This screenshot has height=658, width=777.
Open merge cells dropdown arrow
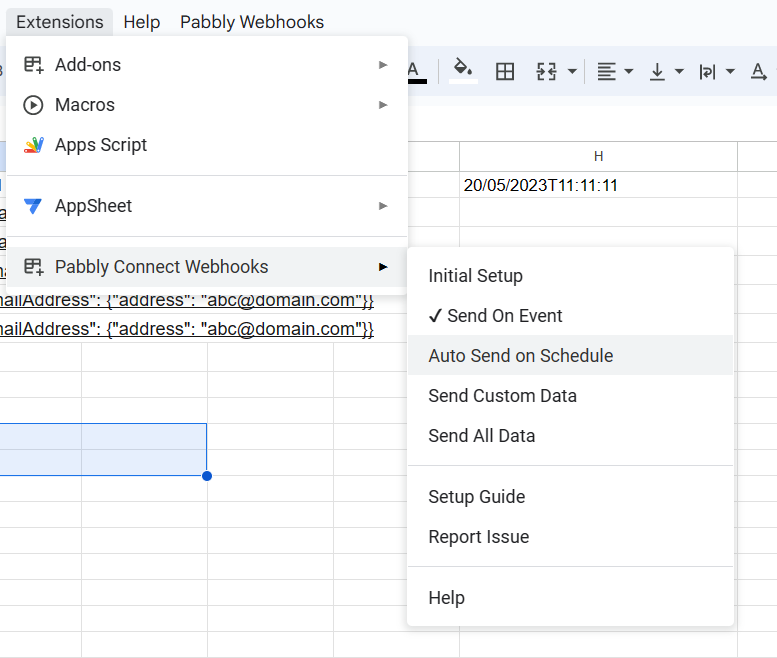click(x=572, y=71)
